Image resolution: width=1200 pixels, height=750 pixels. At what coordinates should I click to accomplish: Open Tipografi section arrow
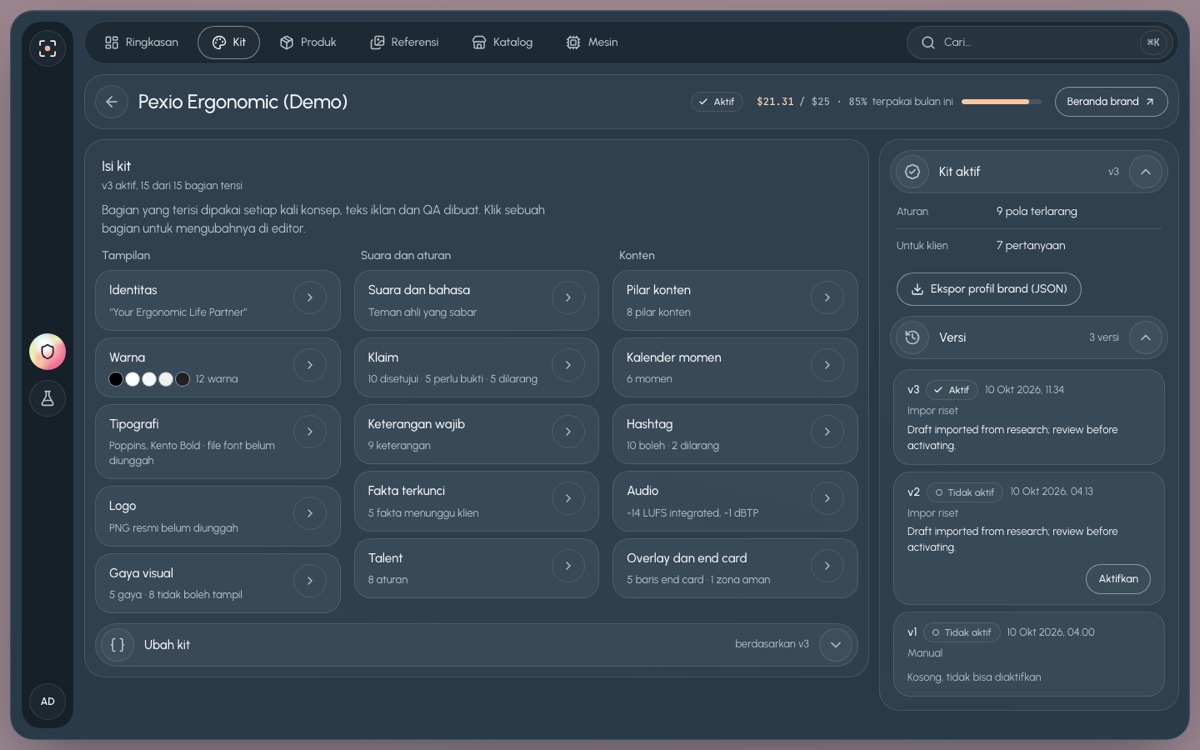click(310, 432)
